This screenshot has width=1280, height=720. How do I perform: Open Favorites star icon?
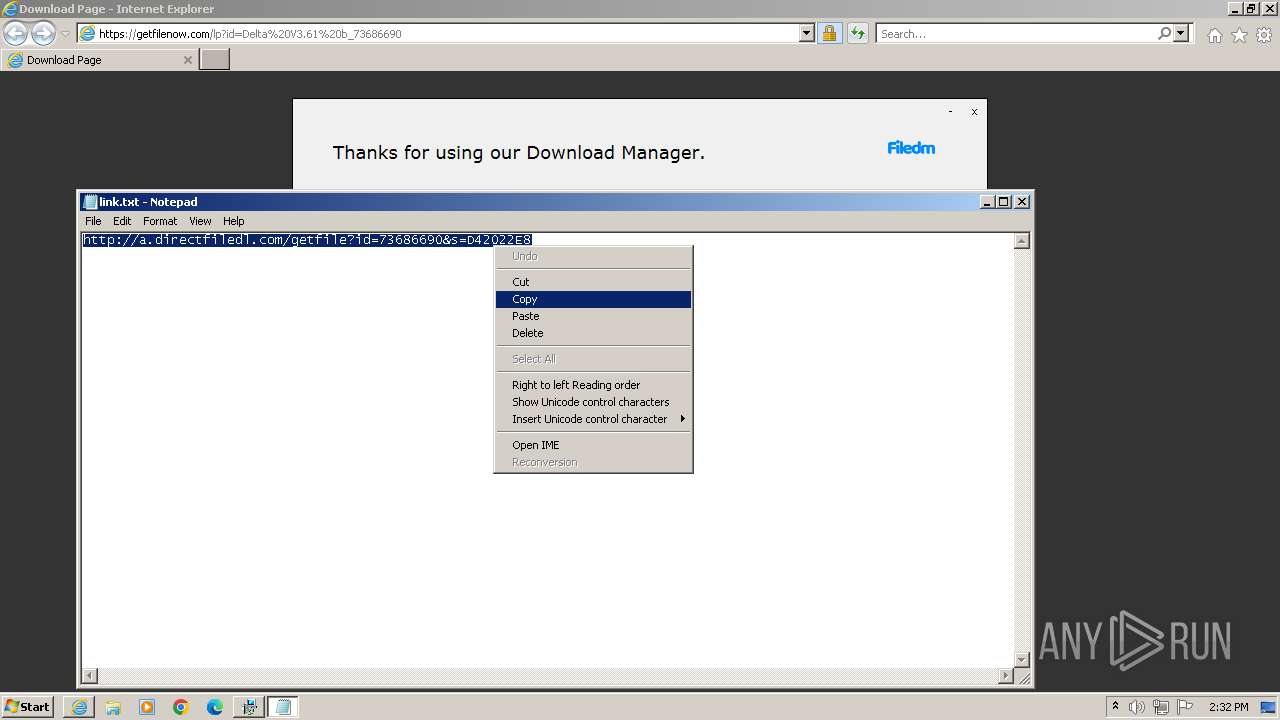[1239, 35]
